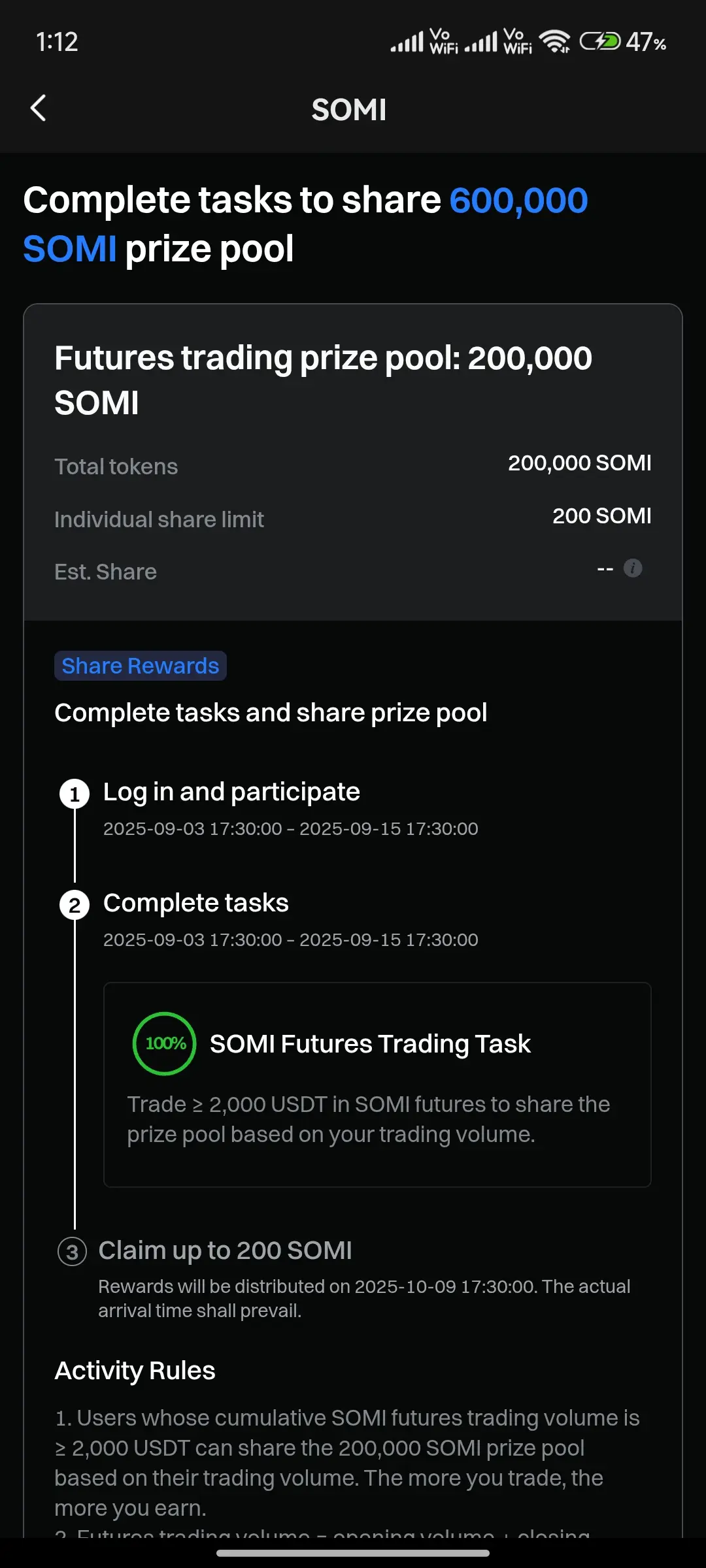Tap the 100% progress ring
706x1568 pixels.
point(165,1043)
